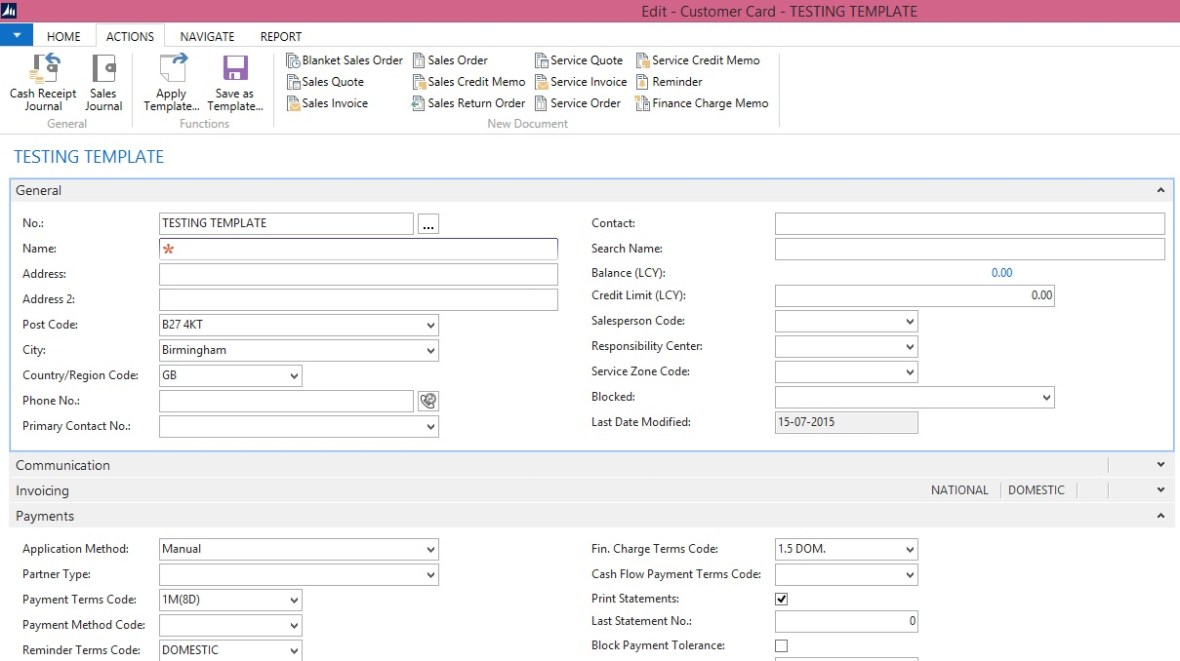The height and width of the screenshot is (661, 1180).
Task: Open the Service Invoice action
Action: click(x=585, y=81)
